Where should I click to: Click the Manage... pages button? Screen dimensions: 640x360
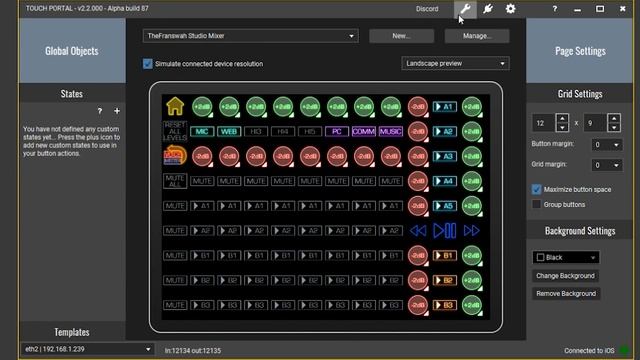pos(477,36)
